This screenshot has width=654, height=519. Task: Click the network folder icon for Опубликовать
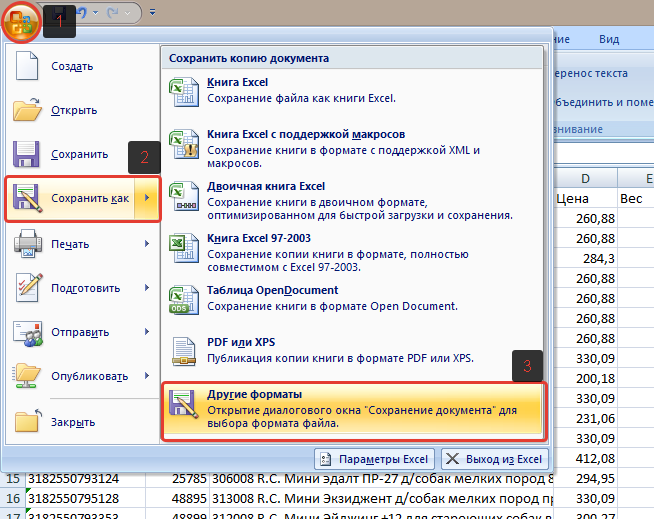coord(27,376)
